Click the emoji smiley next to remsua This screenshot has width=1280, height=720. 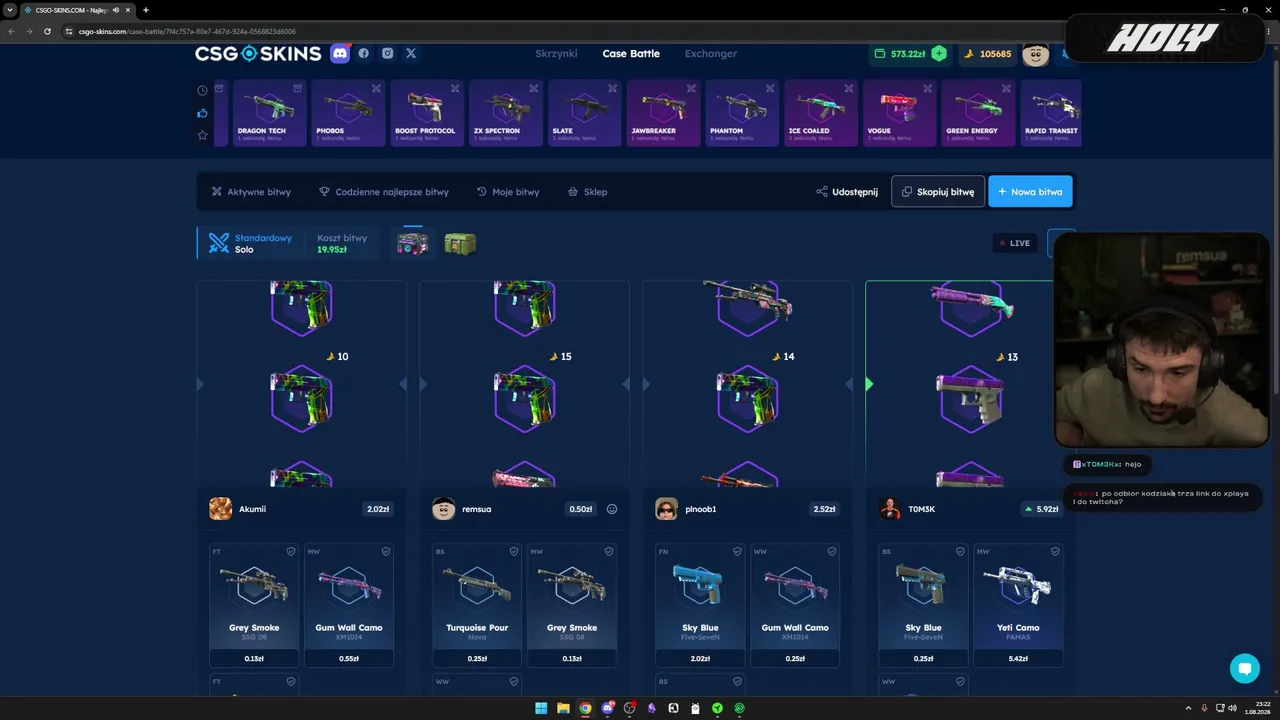tap(612, 509)
